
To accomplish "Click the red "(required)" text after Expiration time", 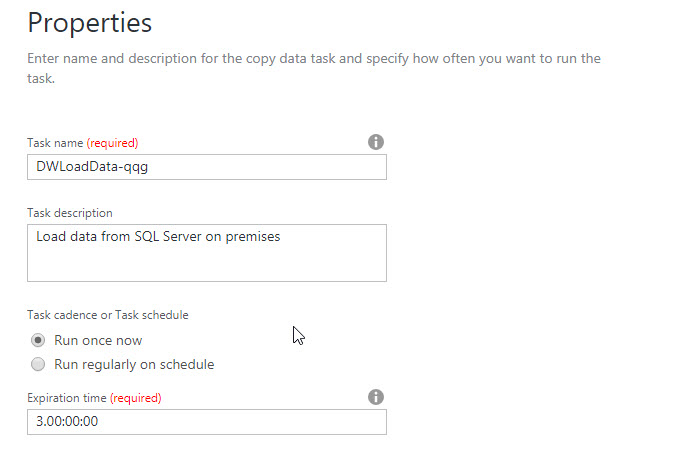I will (x=135, y=398).
